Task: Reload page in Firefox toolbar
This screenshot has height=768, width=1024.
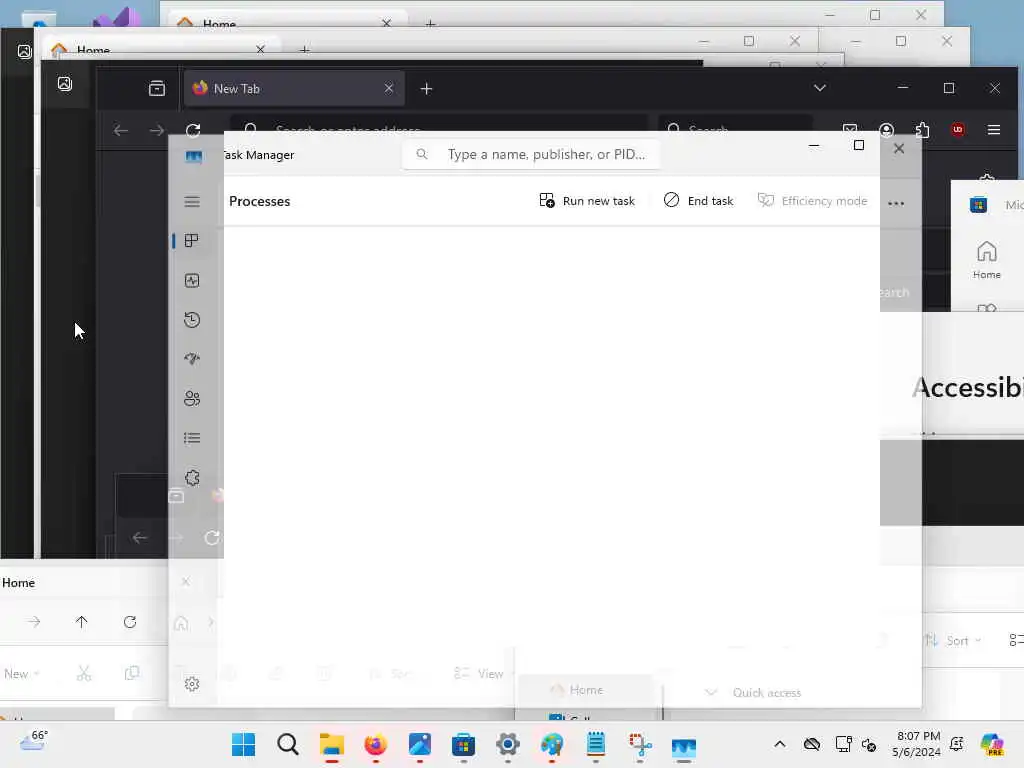Action: [193, 130]
